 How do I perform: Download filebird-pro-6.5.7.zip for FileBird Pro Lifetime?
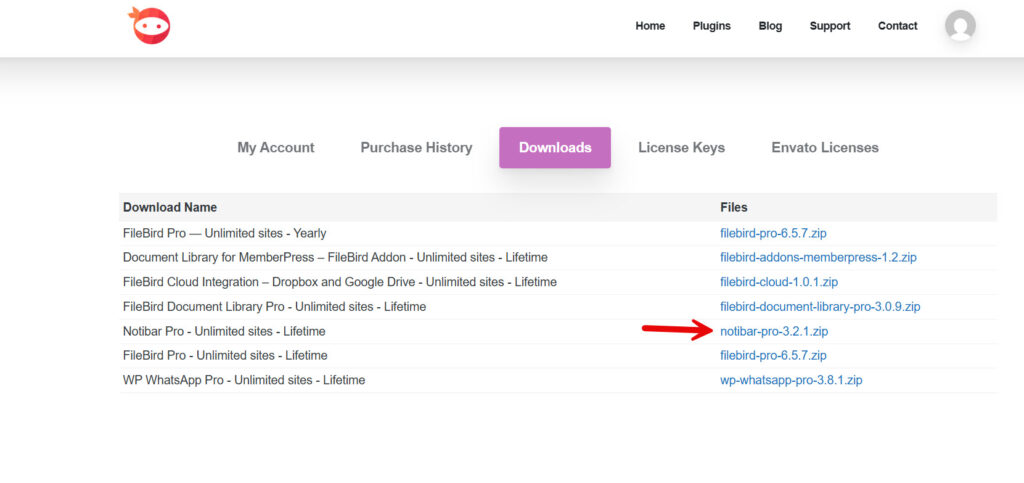(x=773, y=356)
